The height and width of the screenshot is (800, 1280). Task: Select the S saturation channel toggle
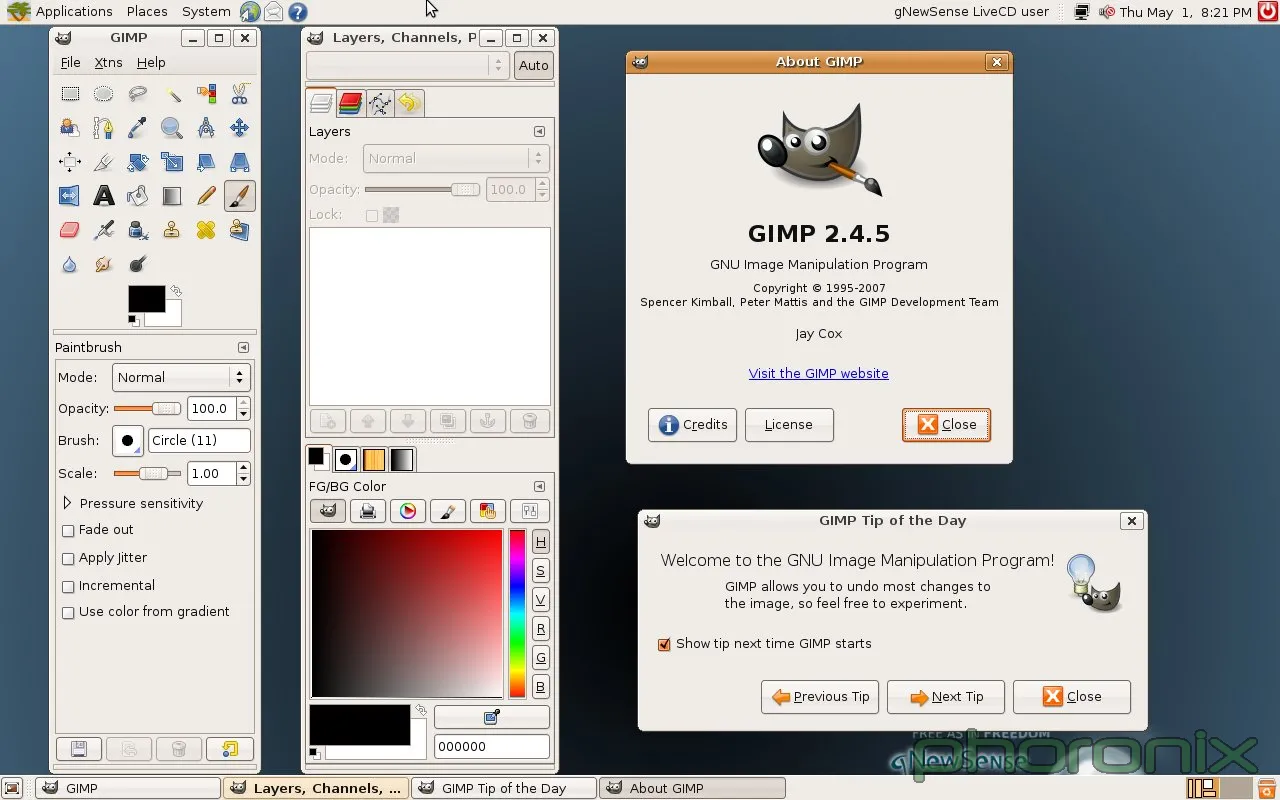(x=540, y=571)
